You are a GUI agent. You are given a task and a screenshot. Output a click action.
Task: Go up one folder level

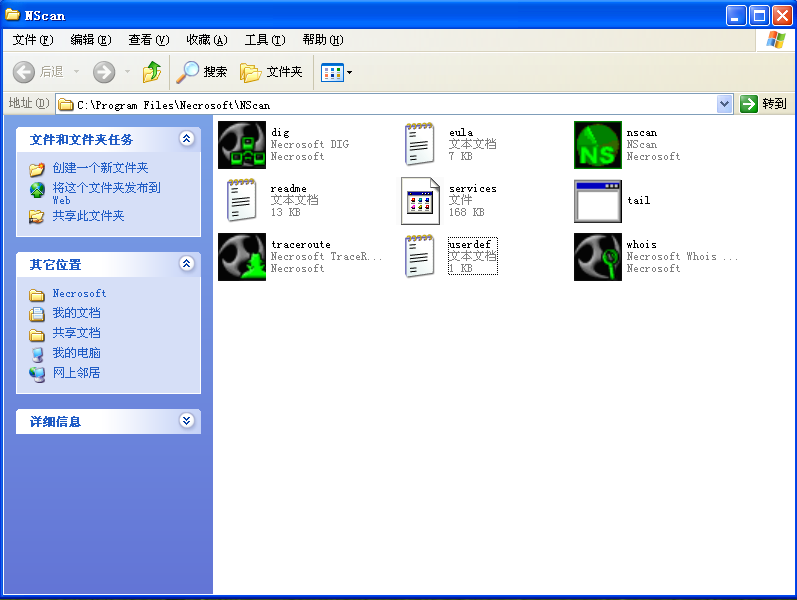pyautogui.click(x=151, y=72)
